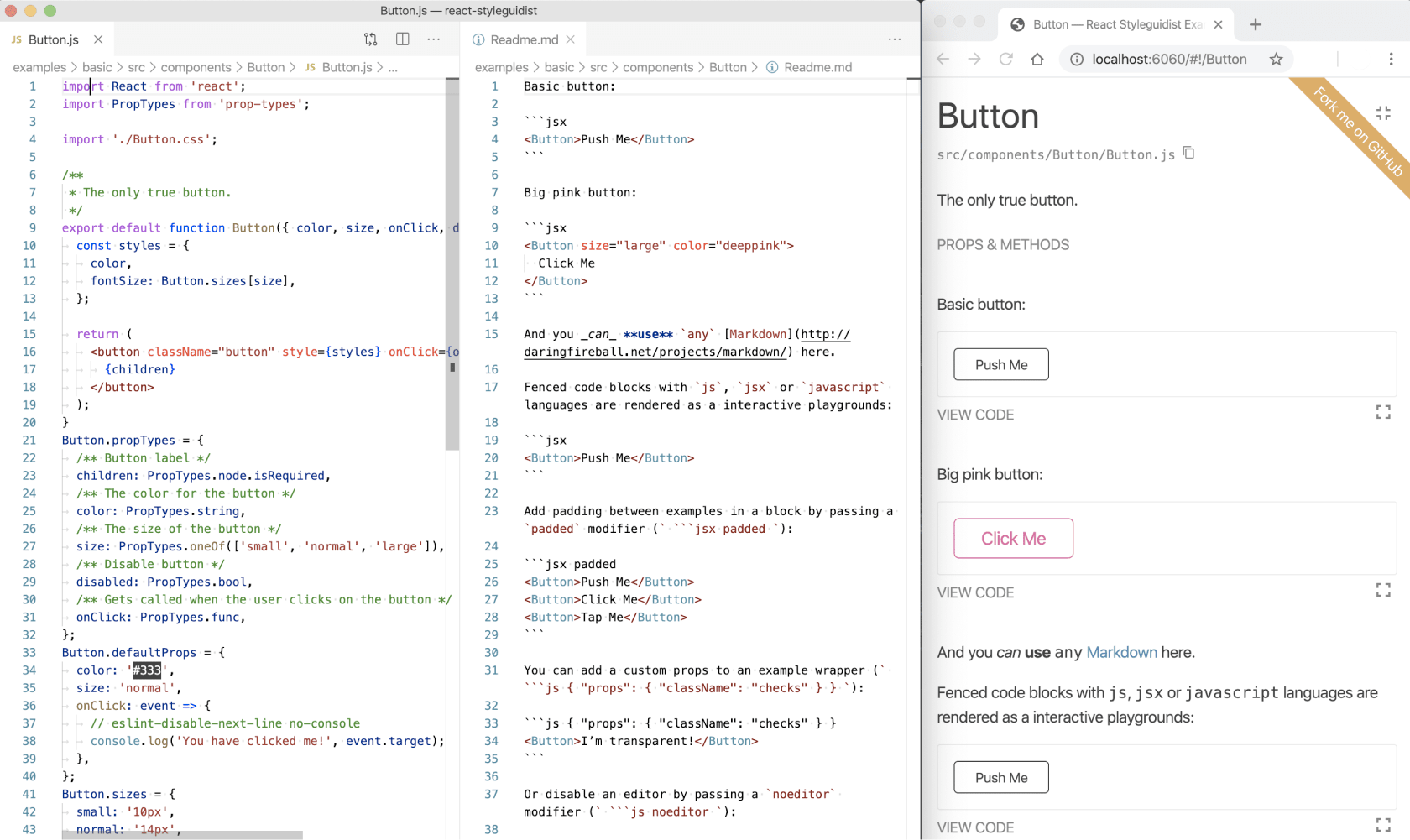Click the vertical scrollbar of Button.js editor
The width and height of the screenshot is (1410, 840).
[452, 264]
